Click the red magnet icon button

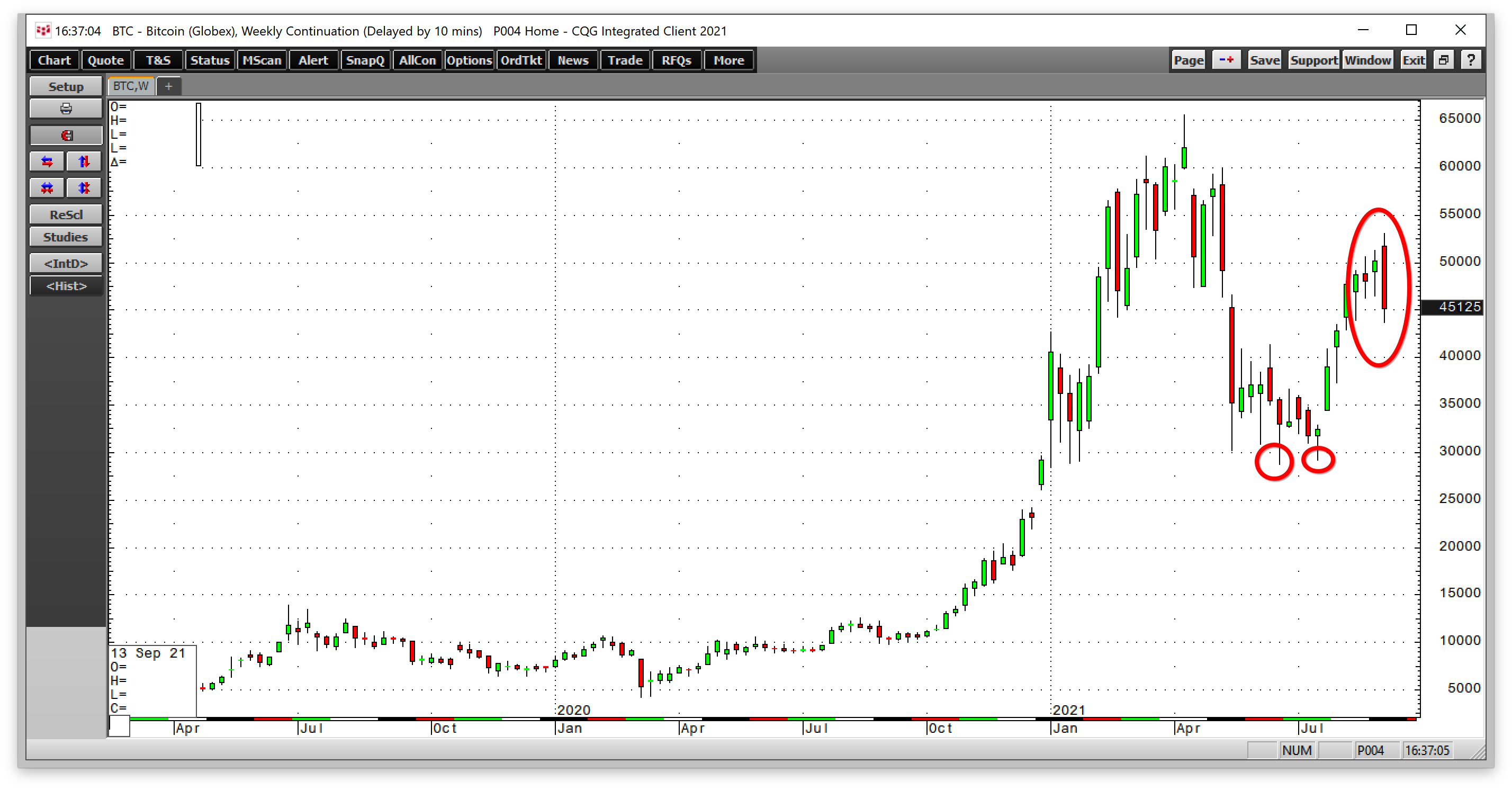coord(66,136)
